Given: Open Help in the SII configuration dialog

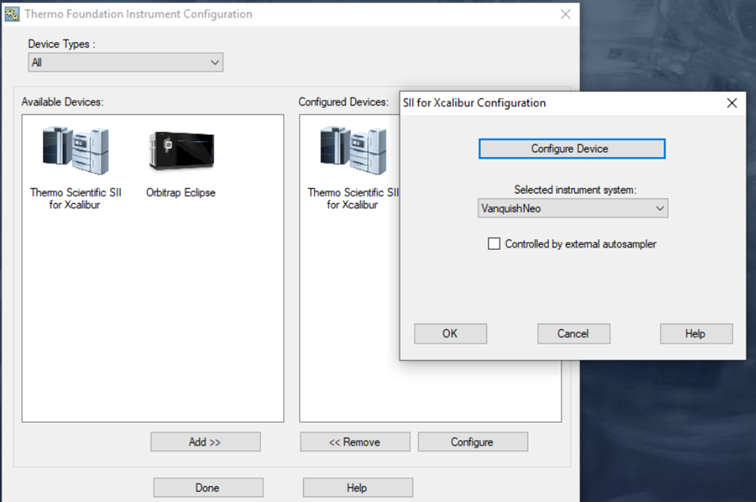Looking at the screenshot, I should [x=696, y=334].
